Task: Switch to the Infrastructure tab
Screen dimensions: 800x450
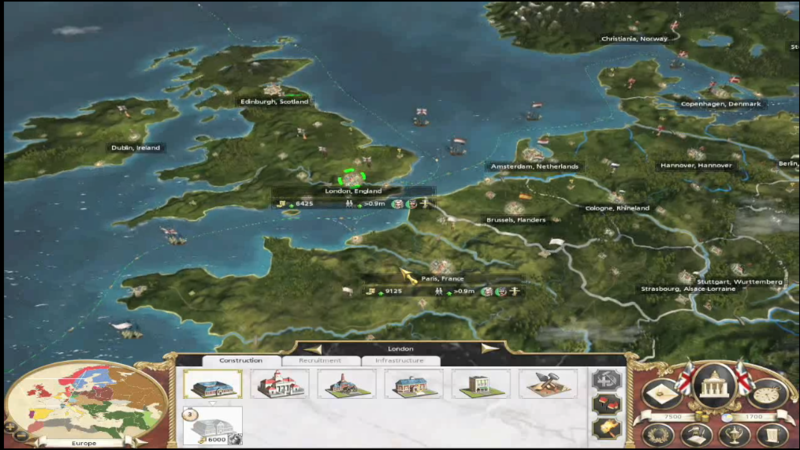Action: tap(400, 360)
